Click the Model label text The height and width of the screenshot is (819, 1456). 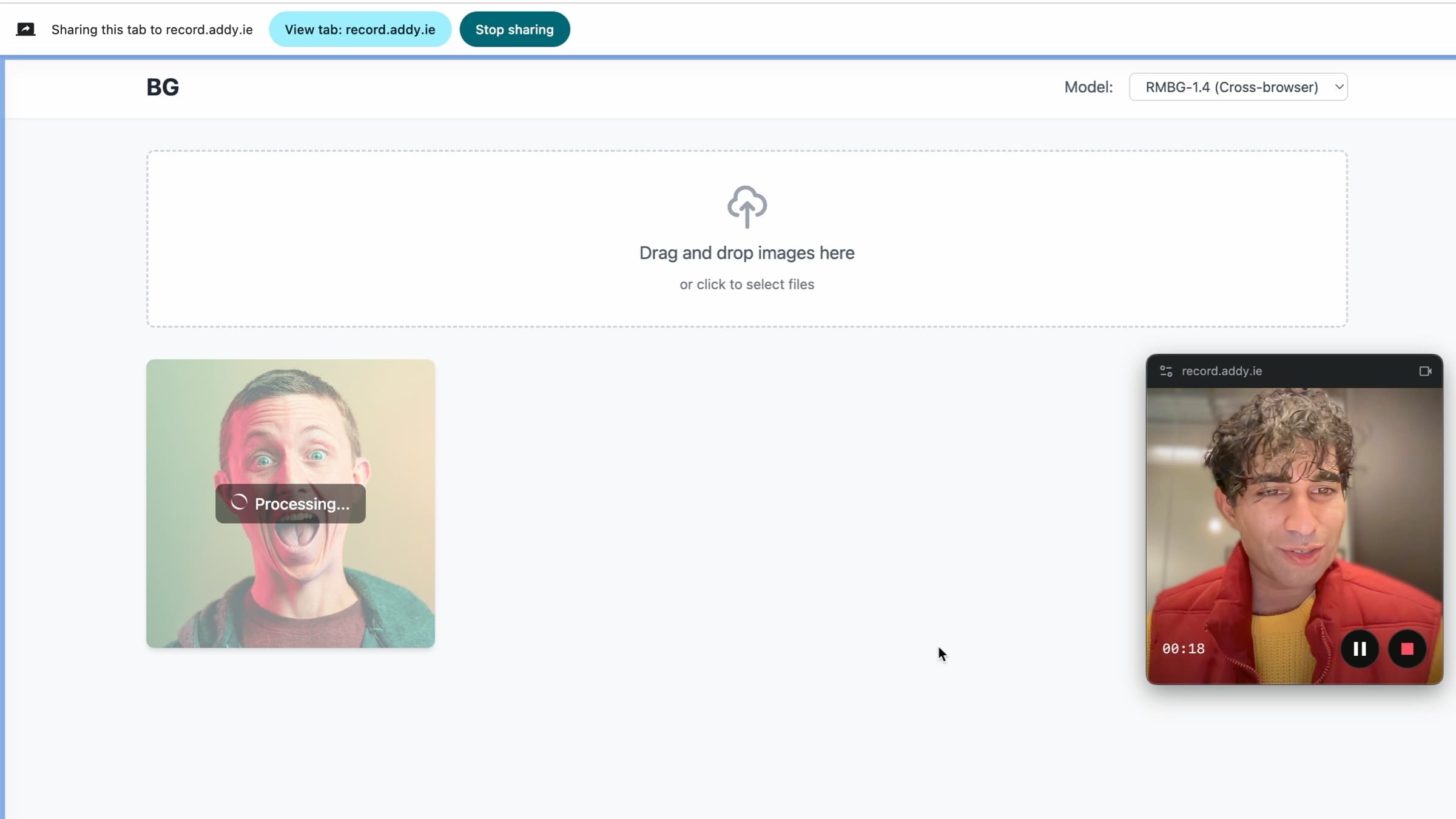point(1088,87)
